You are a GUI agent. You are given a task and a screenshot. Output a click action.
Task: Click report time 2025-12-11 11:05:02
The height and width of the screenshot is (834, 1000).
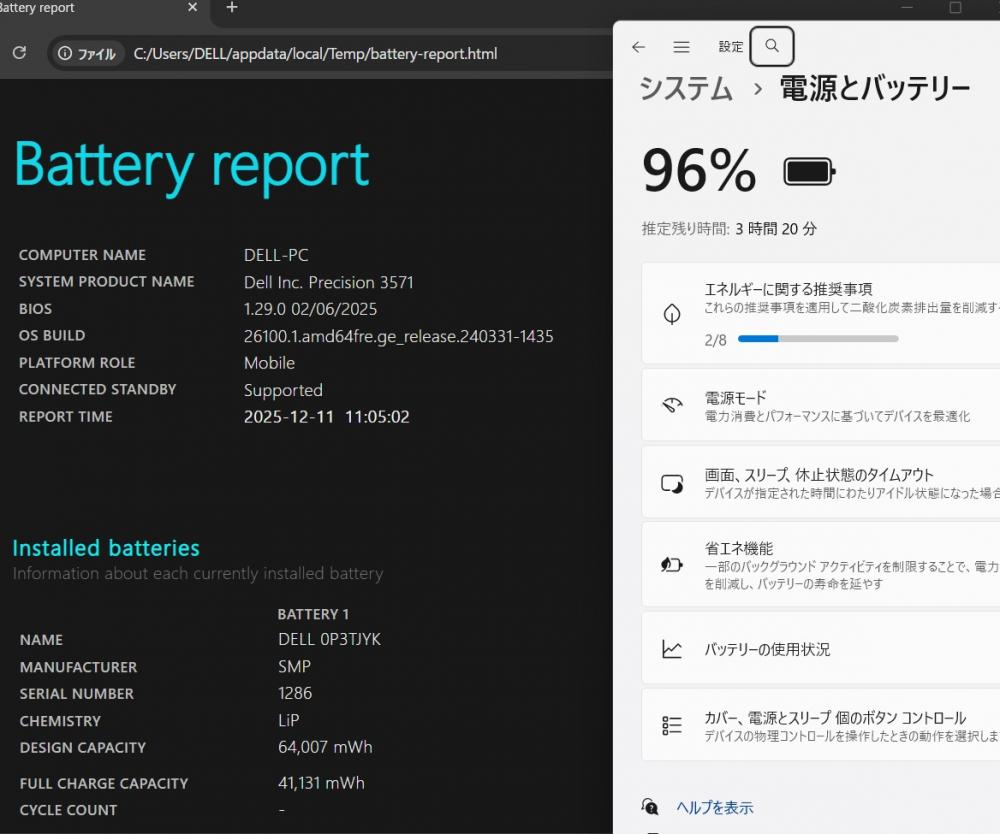[327, 417]
